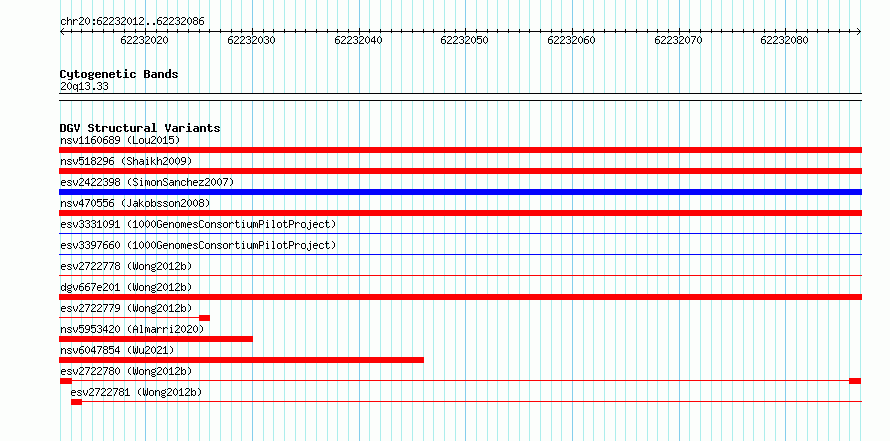Screen dimensions: 890x441
Task: Open the esv3397660 variant label
Action: coord(198,245)
